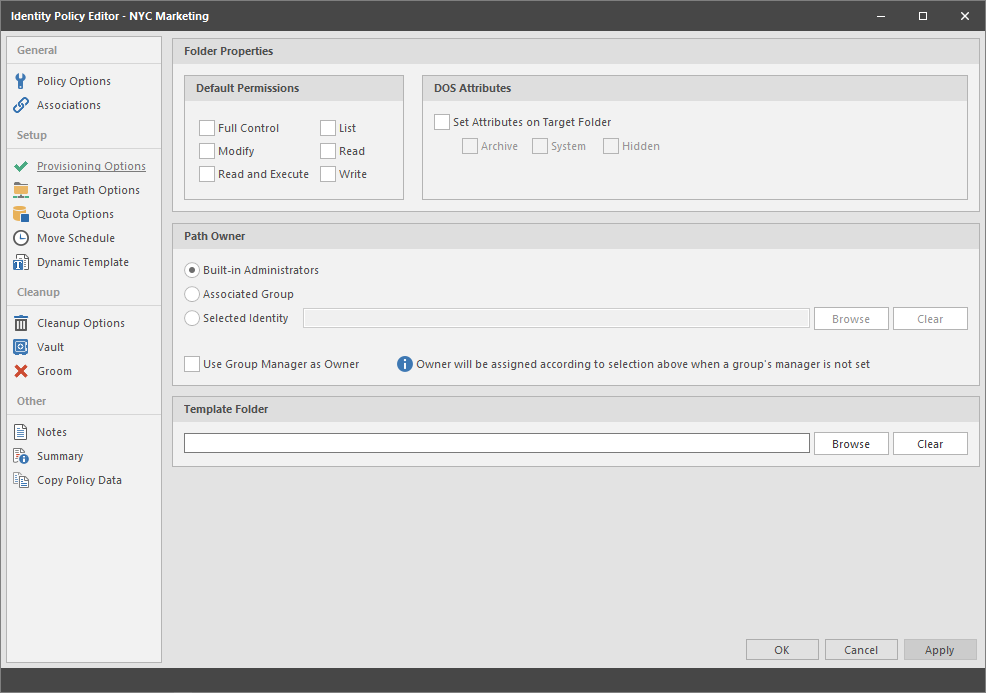
Task: Open Copy Policy Data page
Action: pos(79,480)
